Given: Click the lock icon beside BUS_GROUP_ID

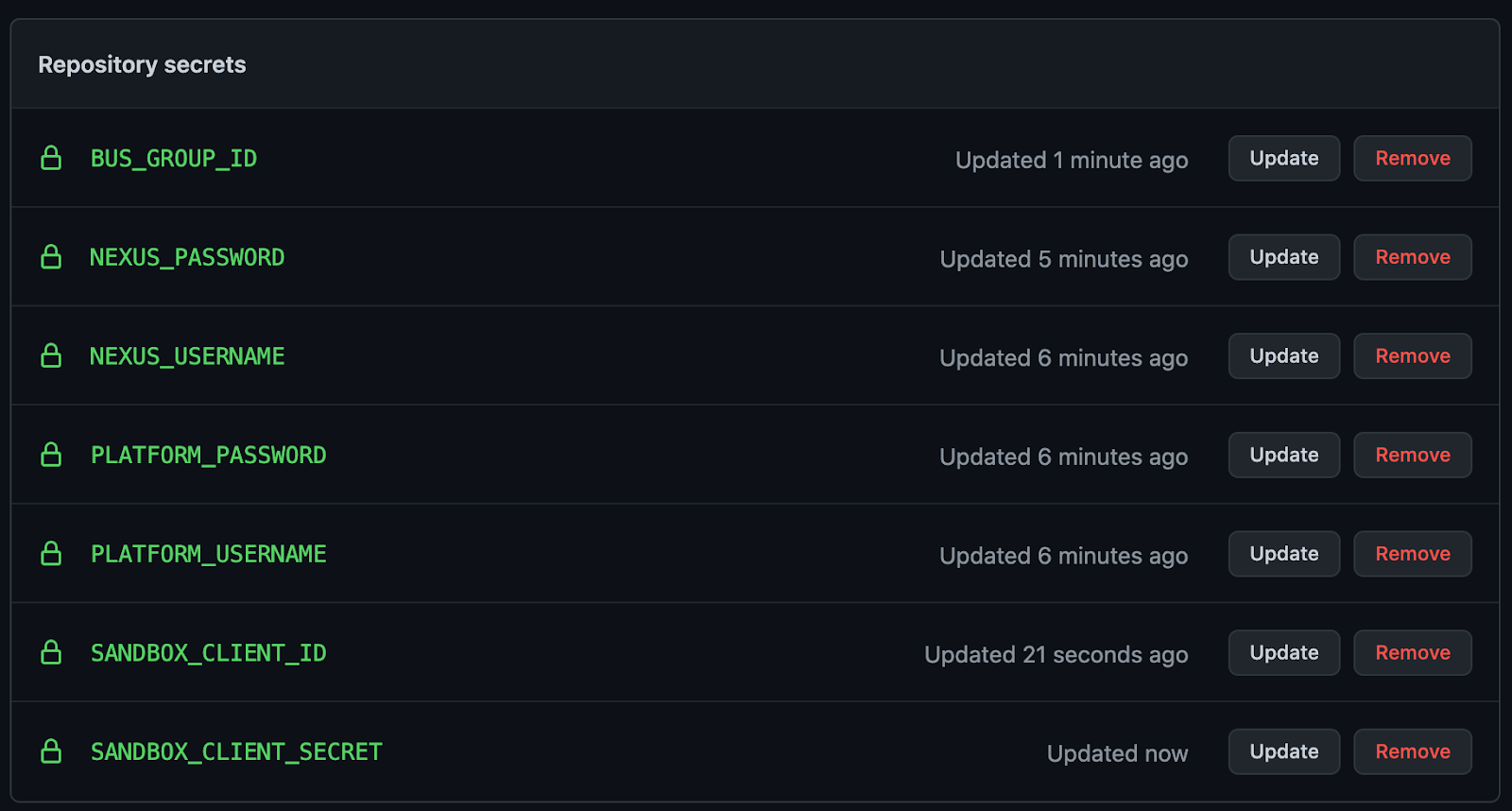Looking at the screenshot, I should point(51,158).
